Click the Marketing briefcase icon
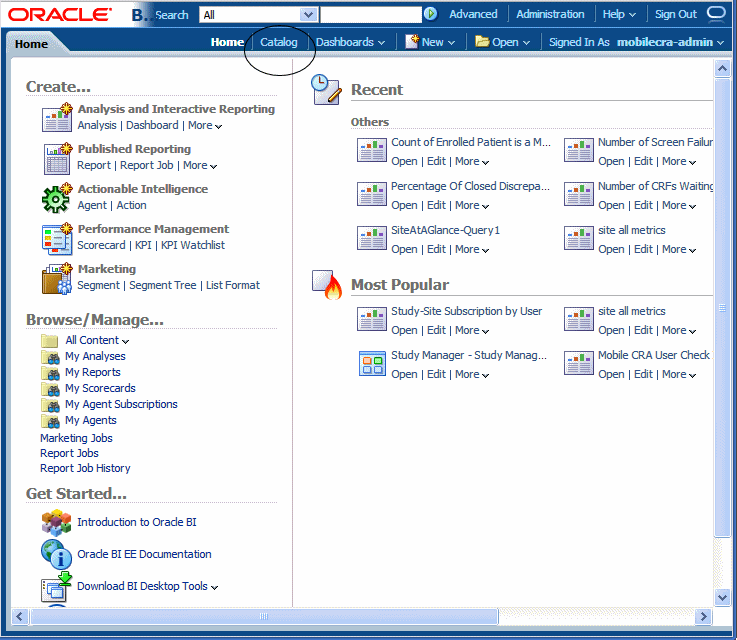 (x=57, y=279)
